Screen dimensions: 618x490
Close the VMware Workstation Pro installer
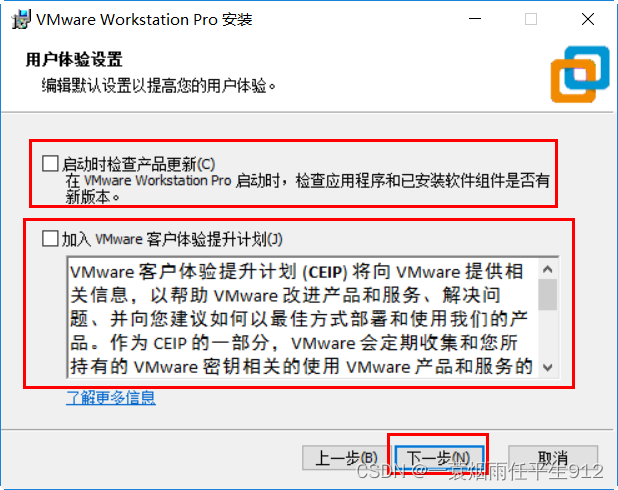point(588,19)
